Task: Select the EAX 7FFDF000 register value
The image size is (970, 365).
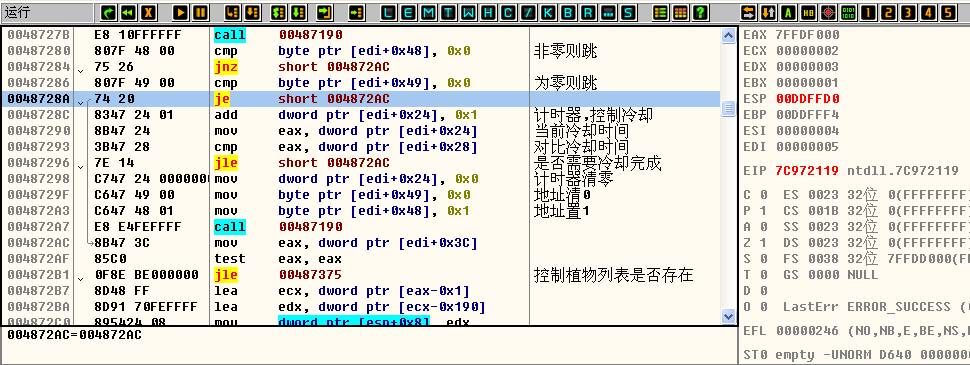Action: coord(807,35)
